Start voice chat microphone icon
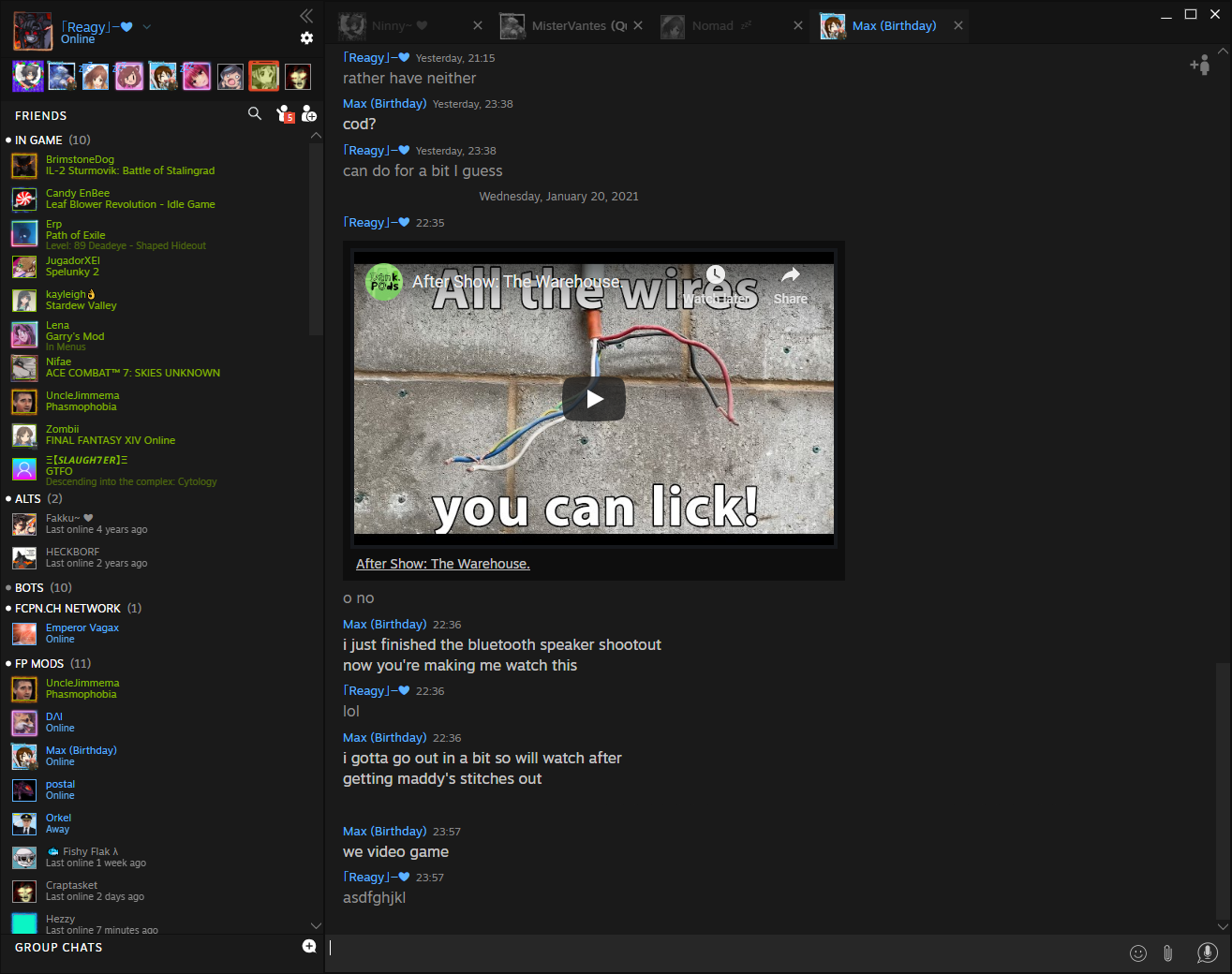The image size is (1232, 974). click(x=1208, y=952)
